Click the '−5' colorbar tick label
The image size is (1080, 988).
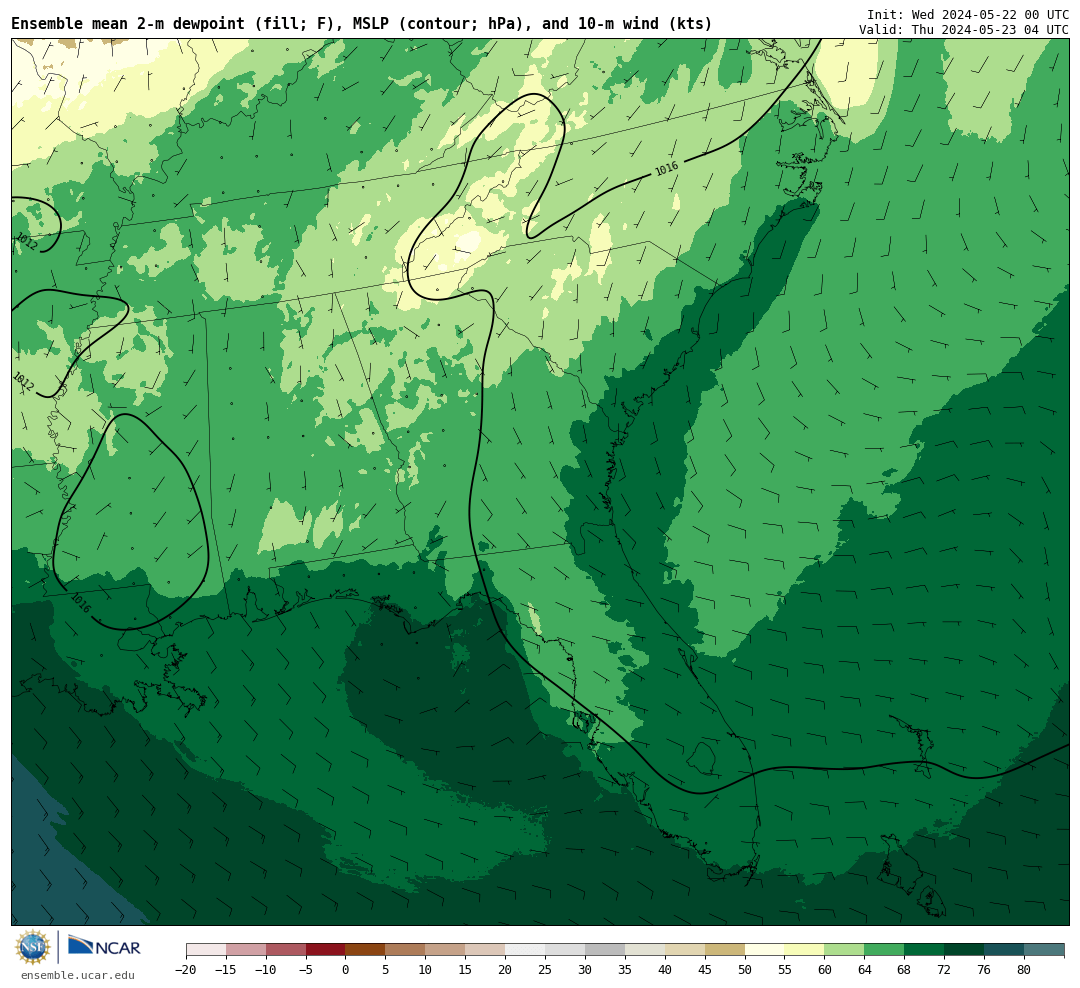(306, 970)
